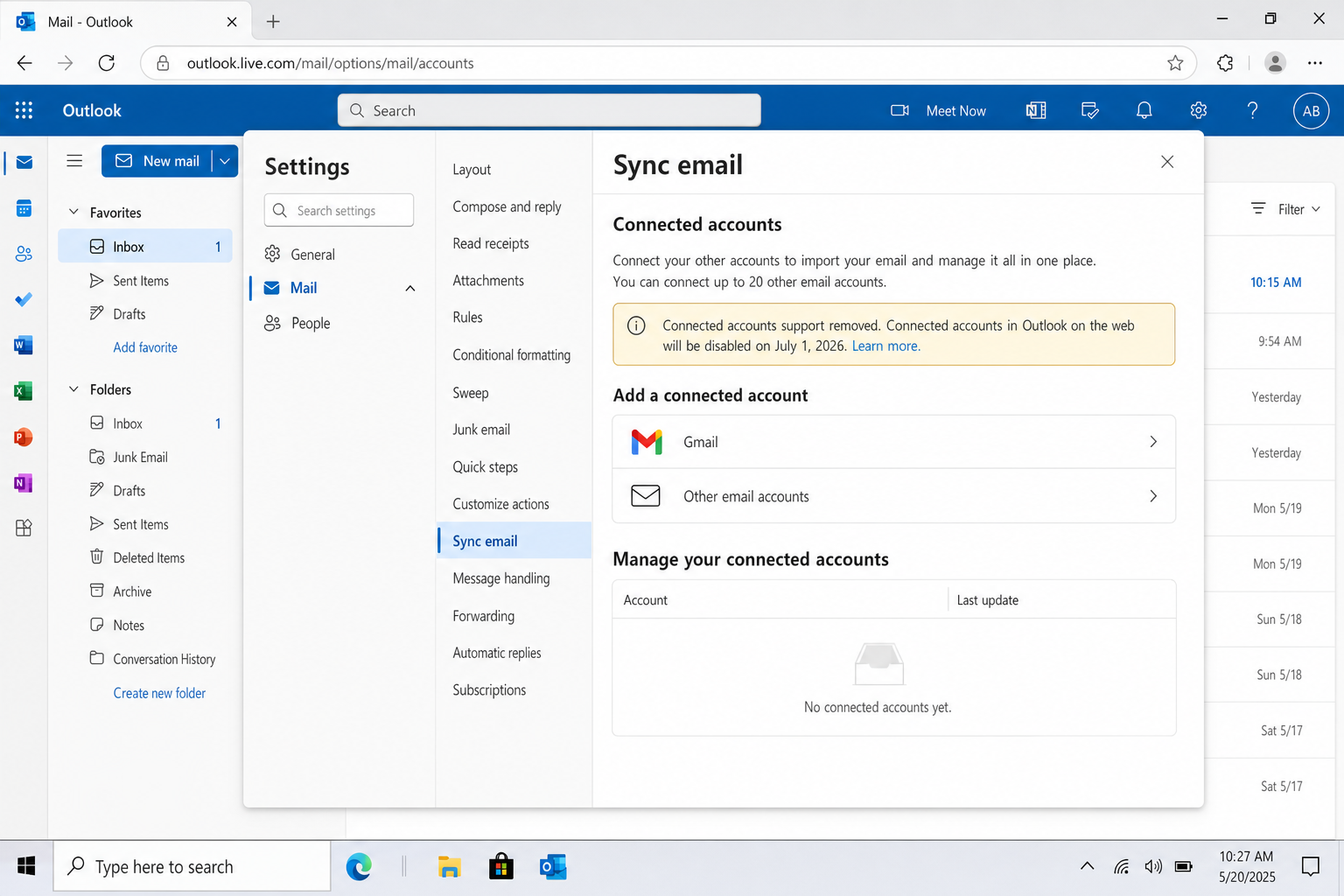Click Add favorite link
The width and height of the screenshot is (1344, 896).
tap(145, 347)
